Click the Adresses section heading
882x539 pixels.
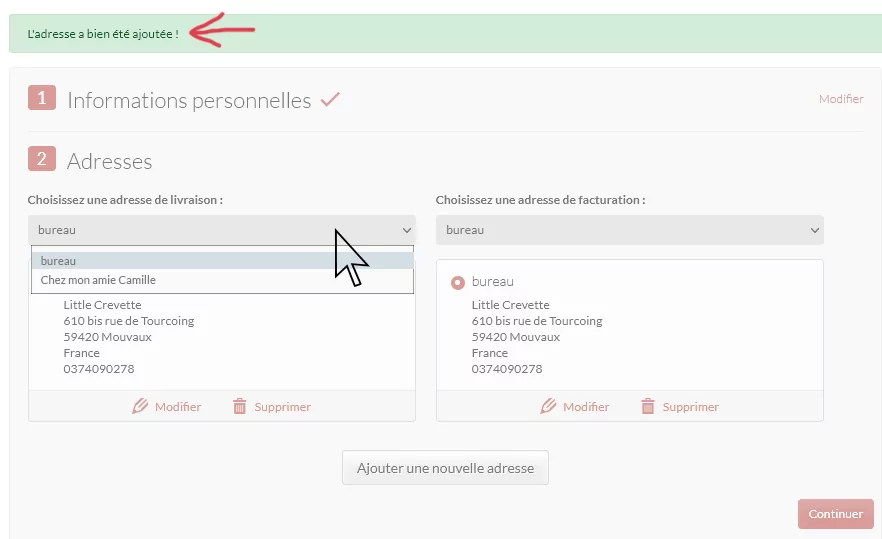110,161
